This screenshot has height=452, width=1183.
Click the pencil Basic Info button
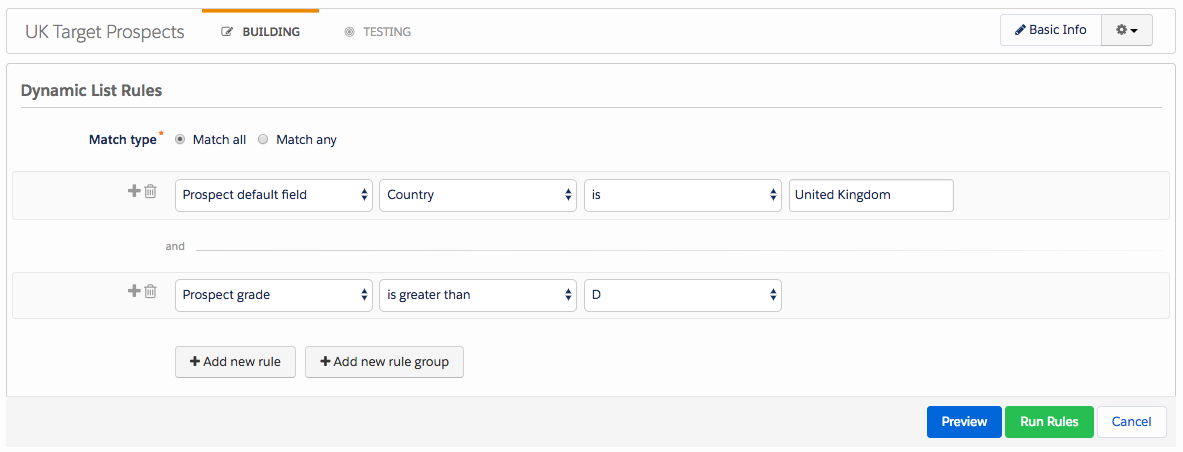tap(1051, 30)
